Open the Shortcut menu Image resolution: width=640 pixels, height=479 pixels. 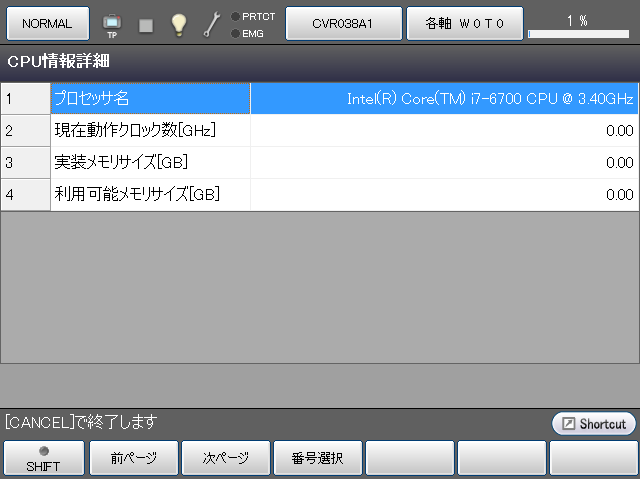click(x=593, y=424)
